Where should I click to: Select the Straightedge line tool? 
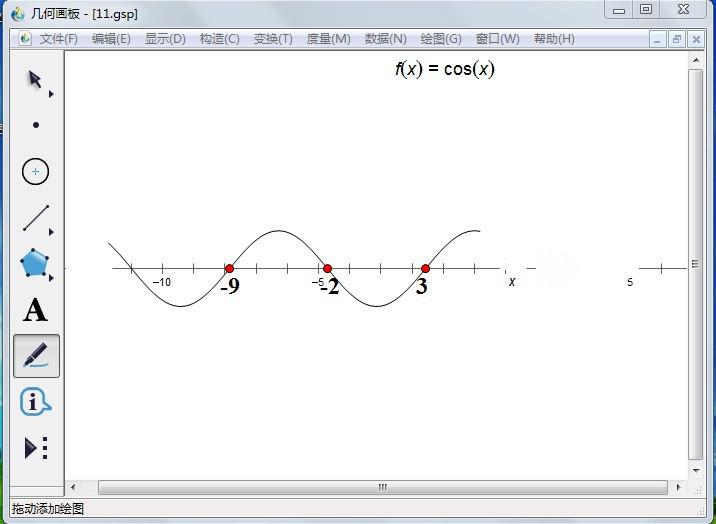coord(35,217)
